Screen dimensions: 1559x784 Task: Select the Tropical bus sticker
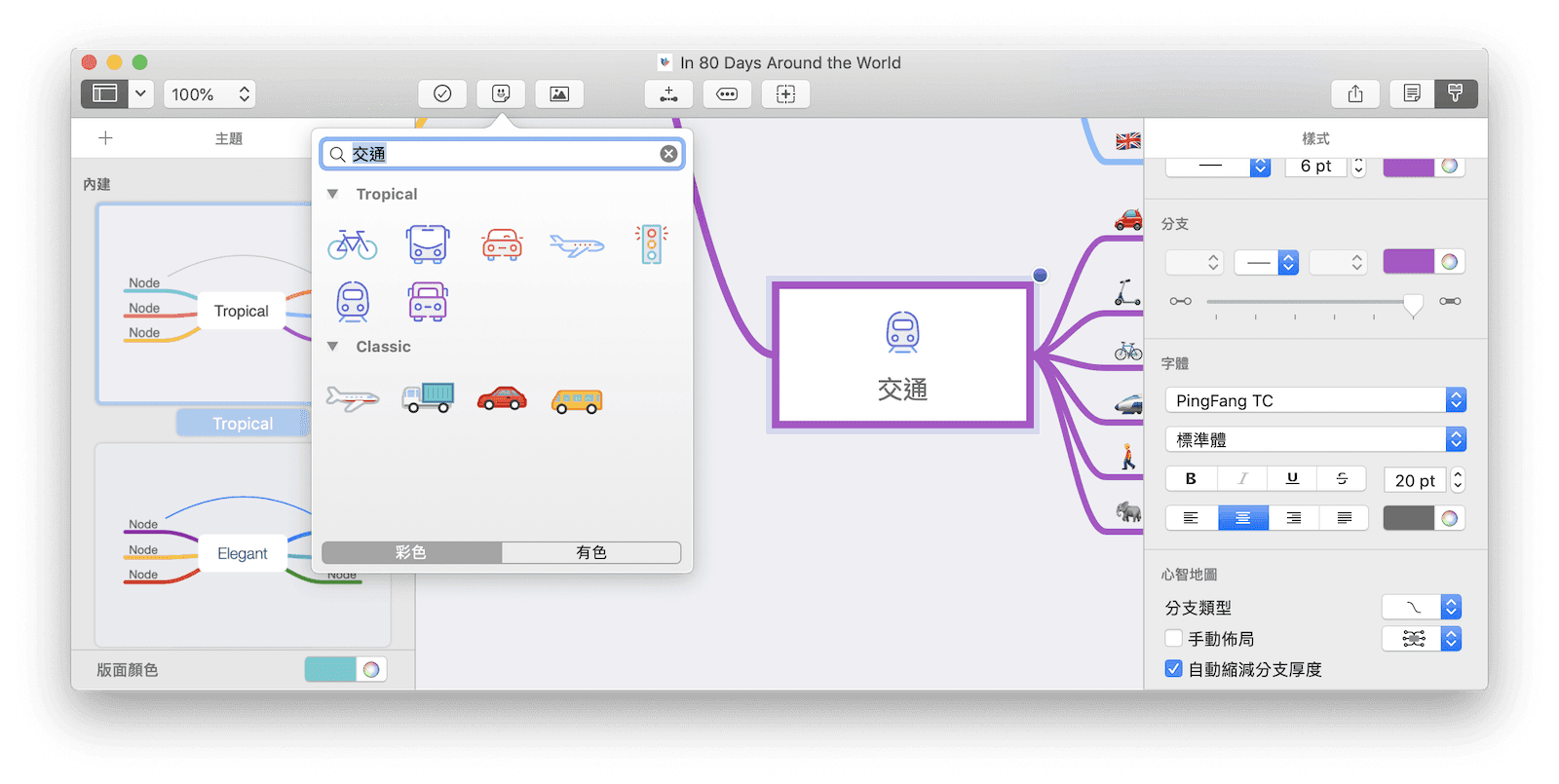point(428,244)
